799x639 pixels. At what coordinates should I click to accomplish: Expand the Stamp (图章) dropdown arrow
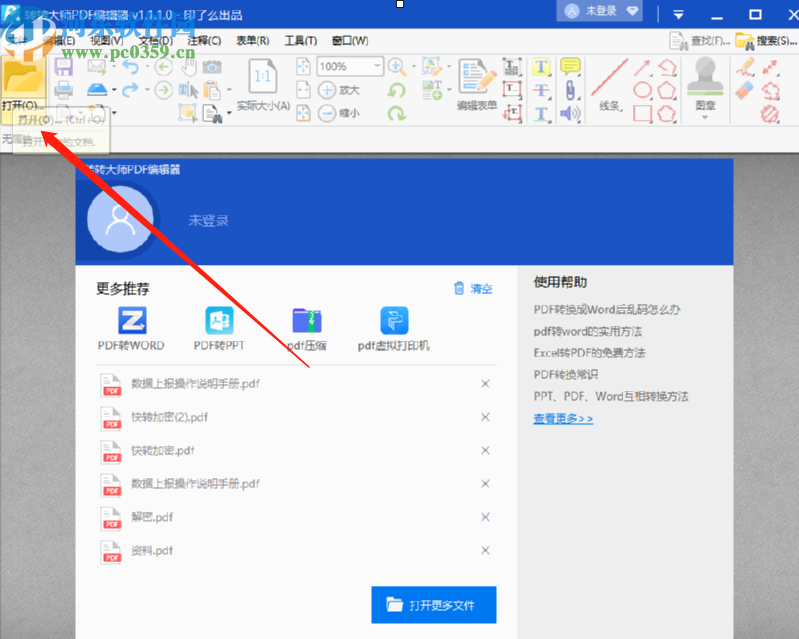click(705, 118)
